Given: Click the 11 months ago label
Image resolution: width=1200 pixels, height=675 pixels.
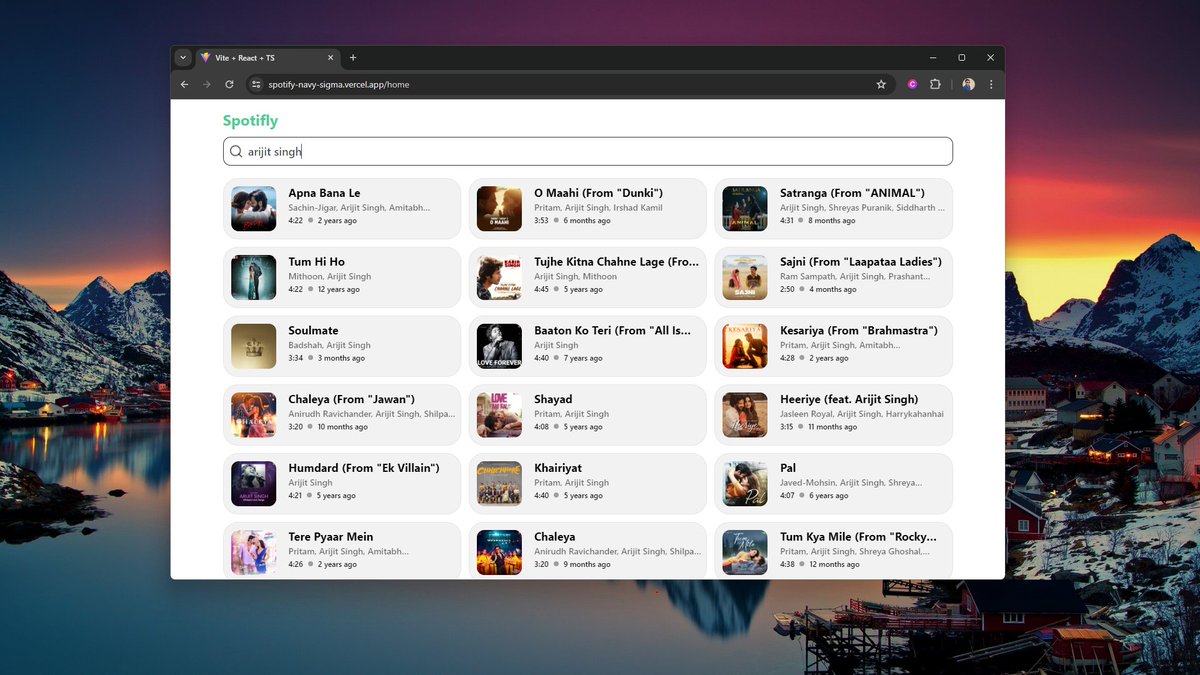Looking at the screenshot, I should (x=833, y=427).
